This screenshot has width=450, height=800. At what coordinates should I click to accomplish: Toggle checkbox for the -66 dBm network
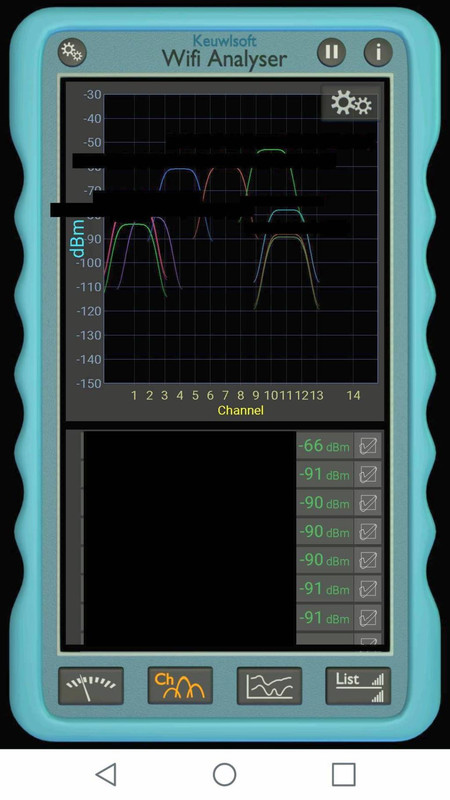click(x=368, y=446)
